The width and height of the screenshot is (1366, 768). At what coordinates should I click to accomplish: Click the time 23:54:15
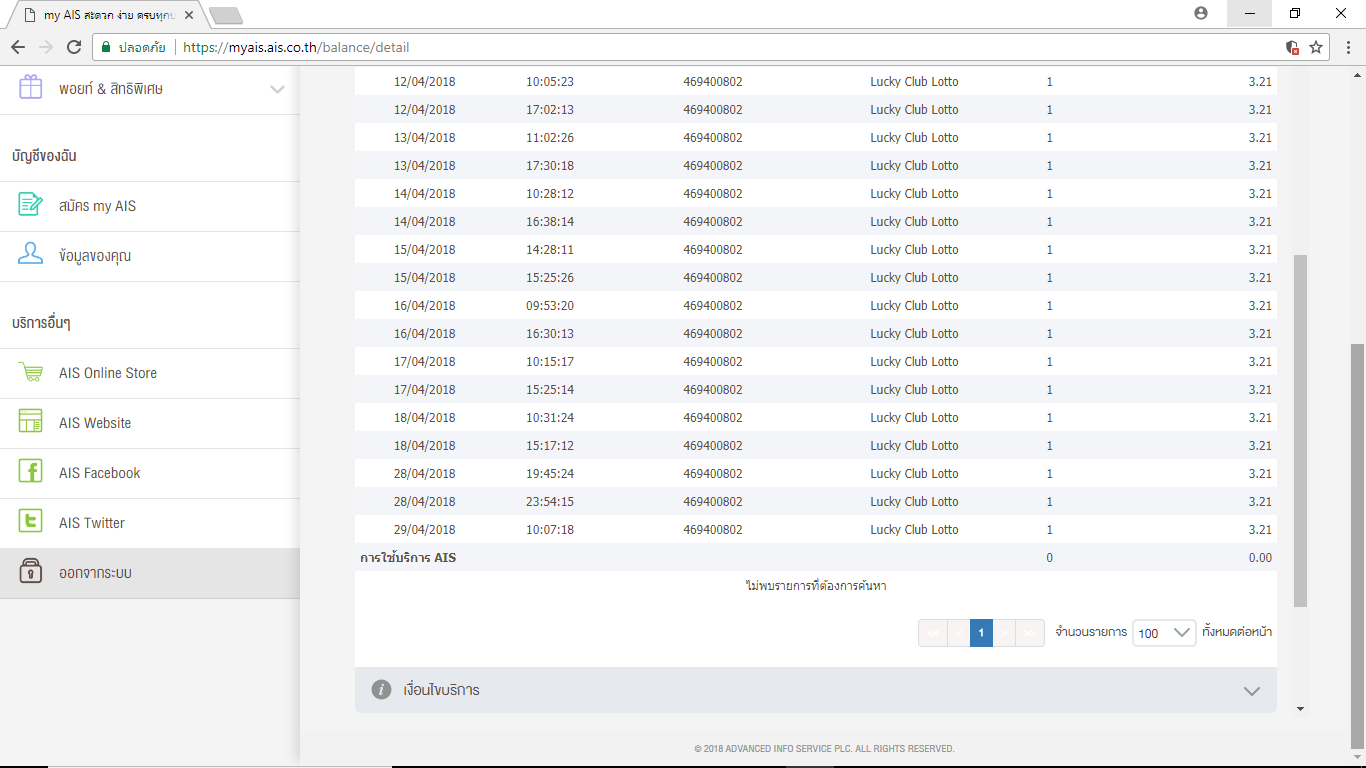550,501
